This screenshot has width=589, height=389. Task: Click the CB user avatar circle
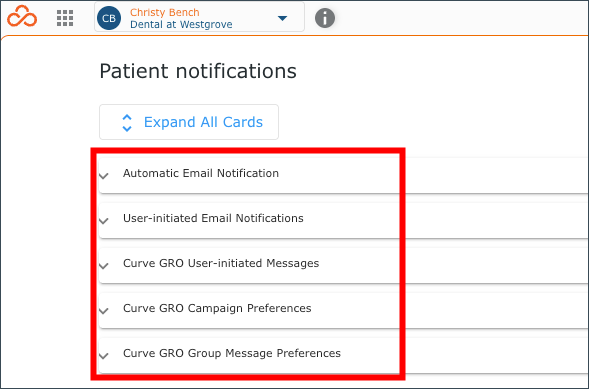(109, 18)
